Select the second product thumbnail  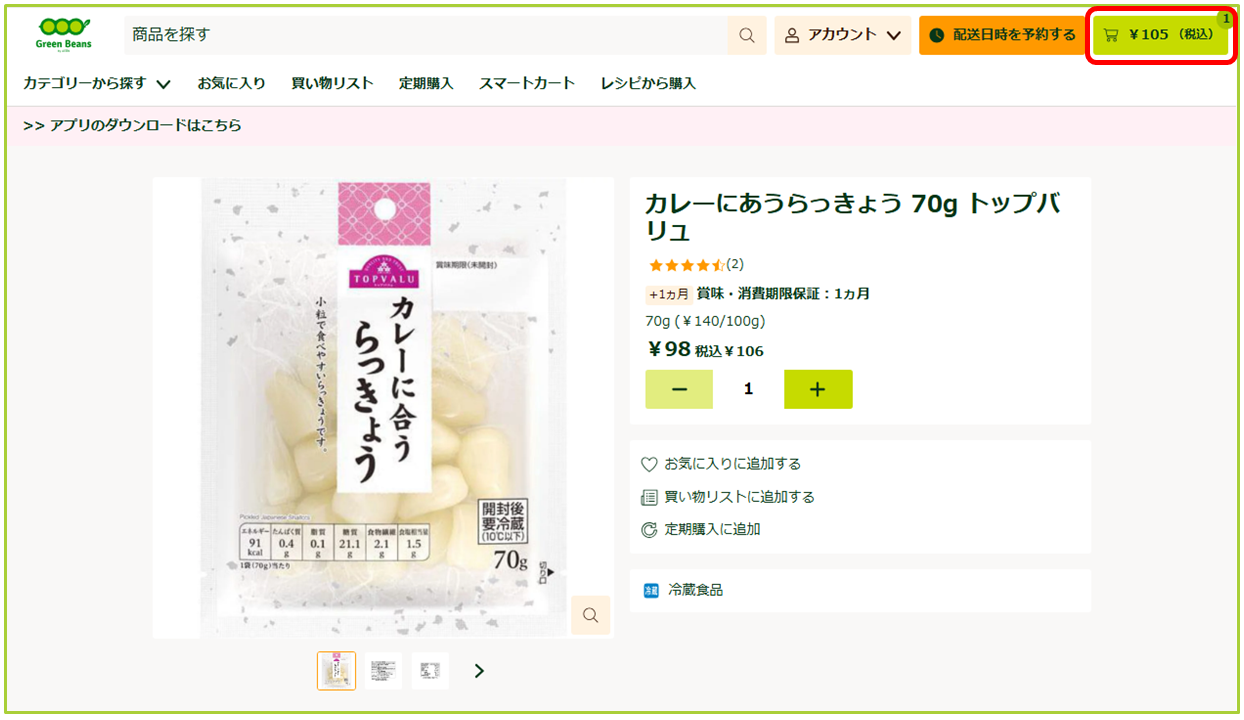pos(383,671)
